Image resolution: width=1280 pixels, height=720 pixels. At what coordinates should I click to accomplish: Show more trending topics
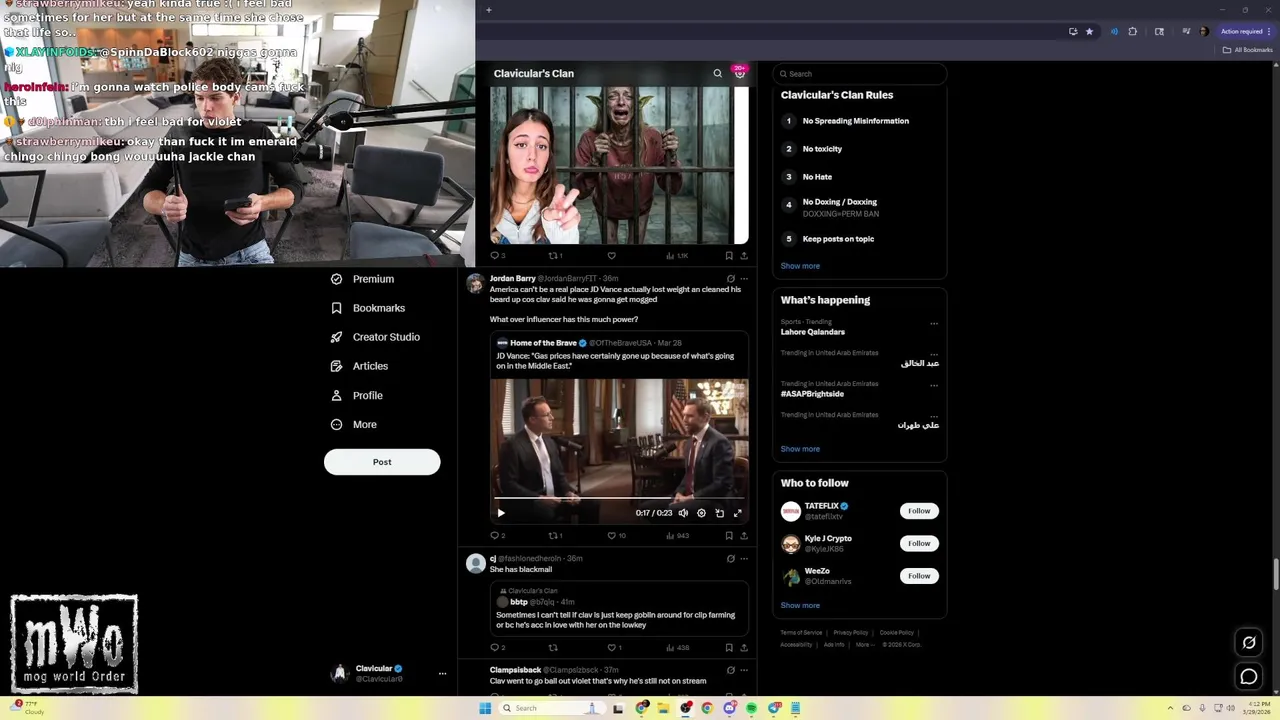(800, 449)
